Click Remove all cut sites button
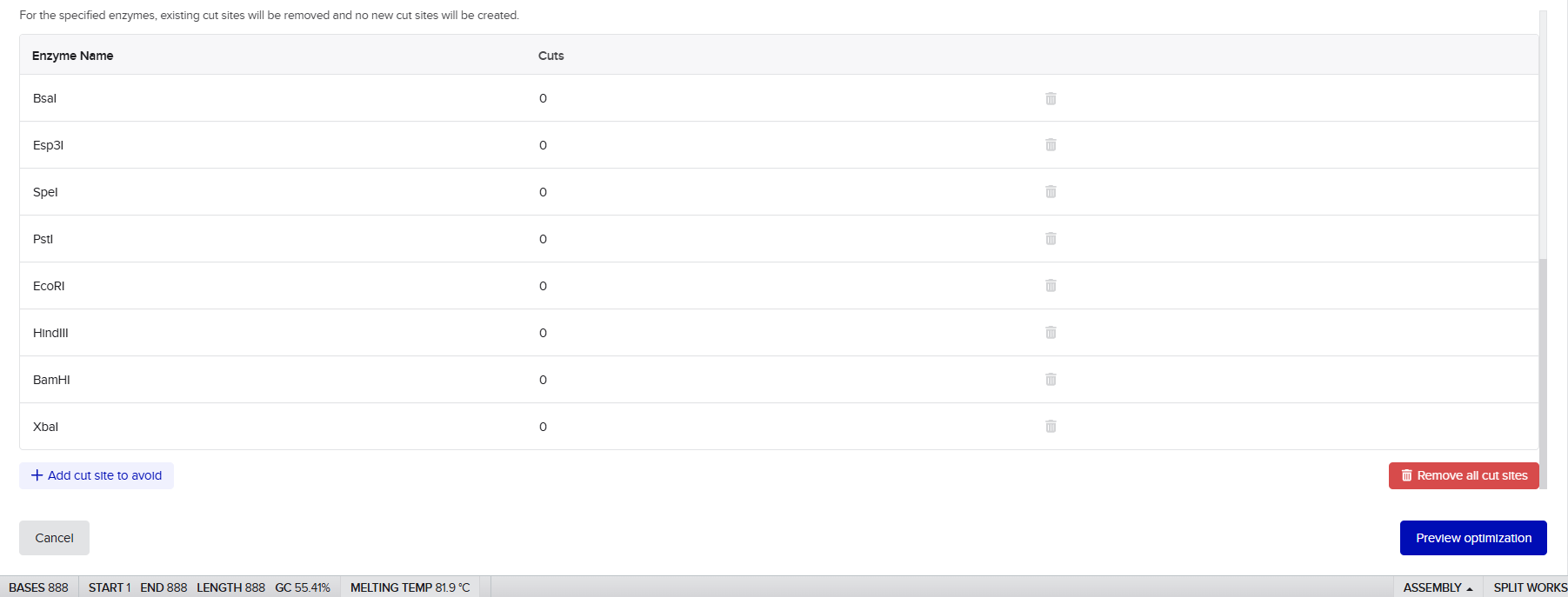The height and width of the screenshot is (597, 1568). tap(1464, 475)
